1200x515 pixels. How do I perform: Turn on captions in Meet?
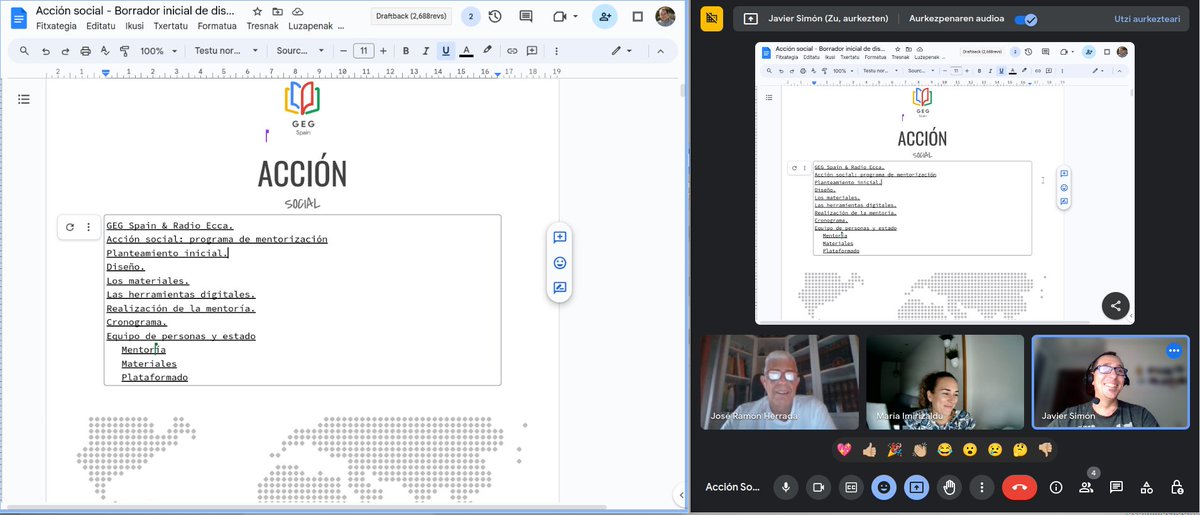pyautogui.click(x=851, y=487)
